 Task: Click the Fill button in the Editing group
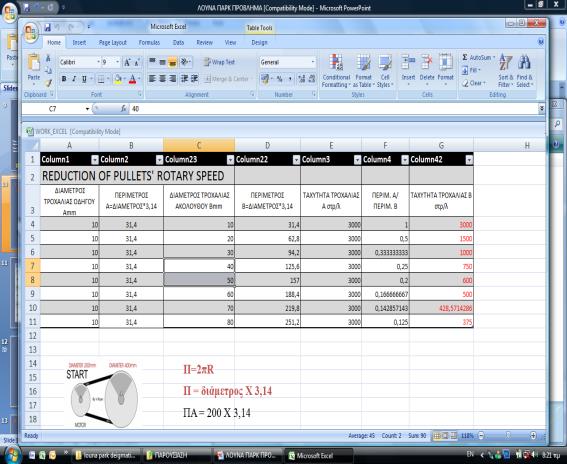471,70
